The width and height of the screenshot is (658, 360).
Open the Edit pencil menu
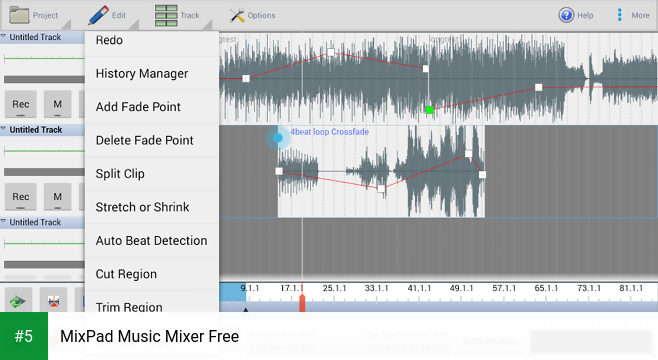(98, 16)
